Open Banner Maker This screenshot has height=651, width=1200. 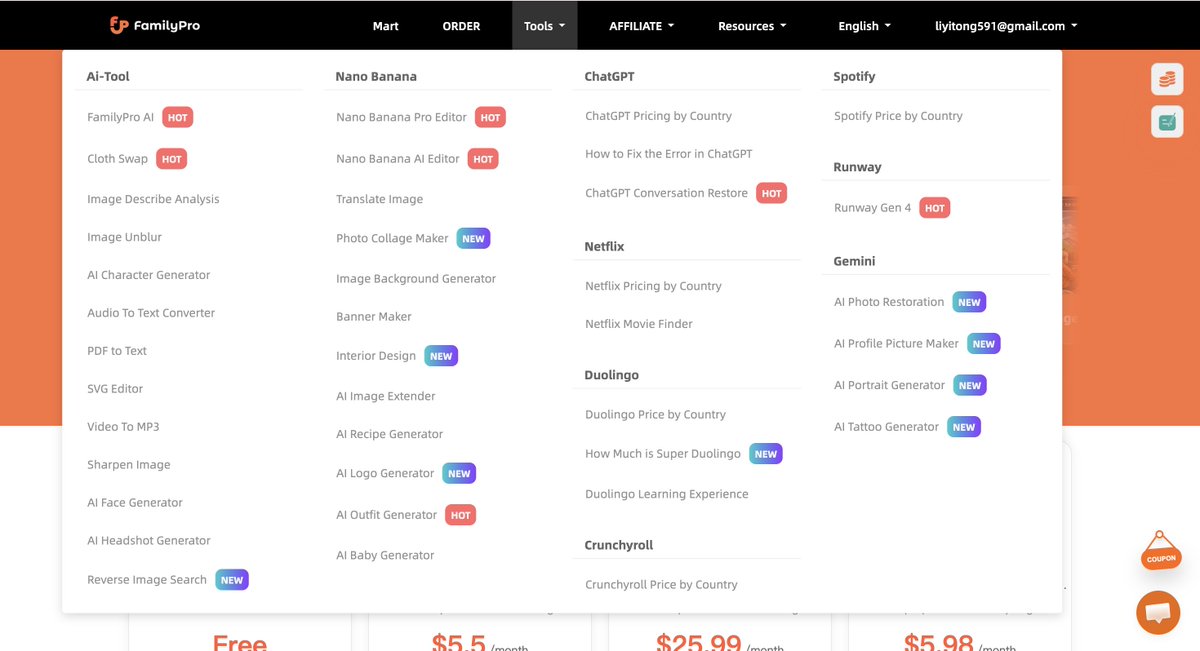pos(374,317)
